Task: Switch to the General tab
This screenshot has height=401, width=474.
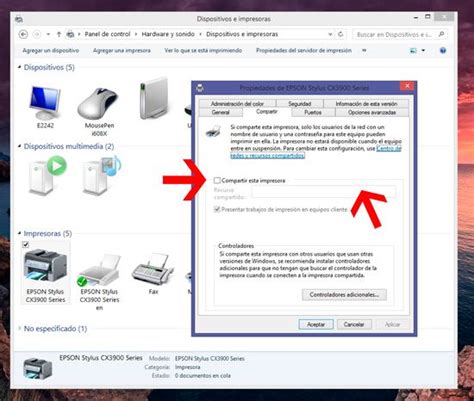Action: pyautogui.click(x=221, y=112)
